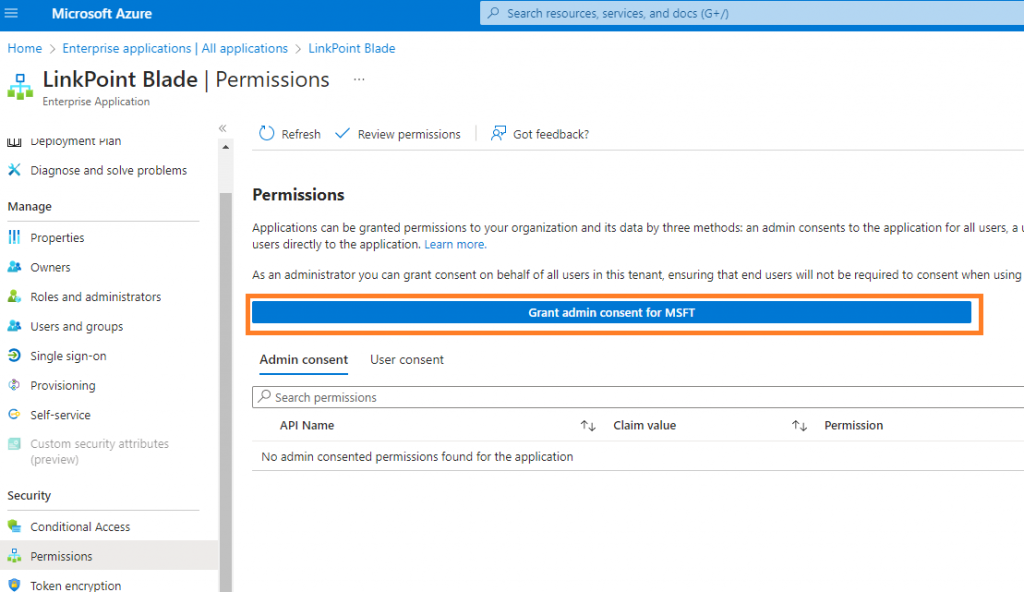Open the ellipsis menu beside Permissions title
The image size is (1024, 592).
[357, 78]
